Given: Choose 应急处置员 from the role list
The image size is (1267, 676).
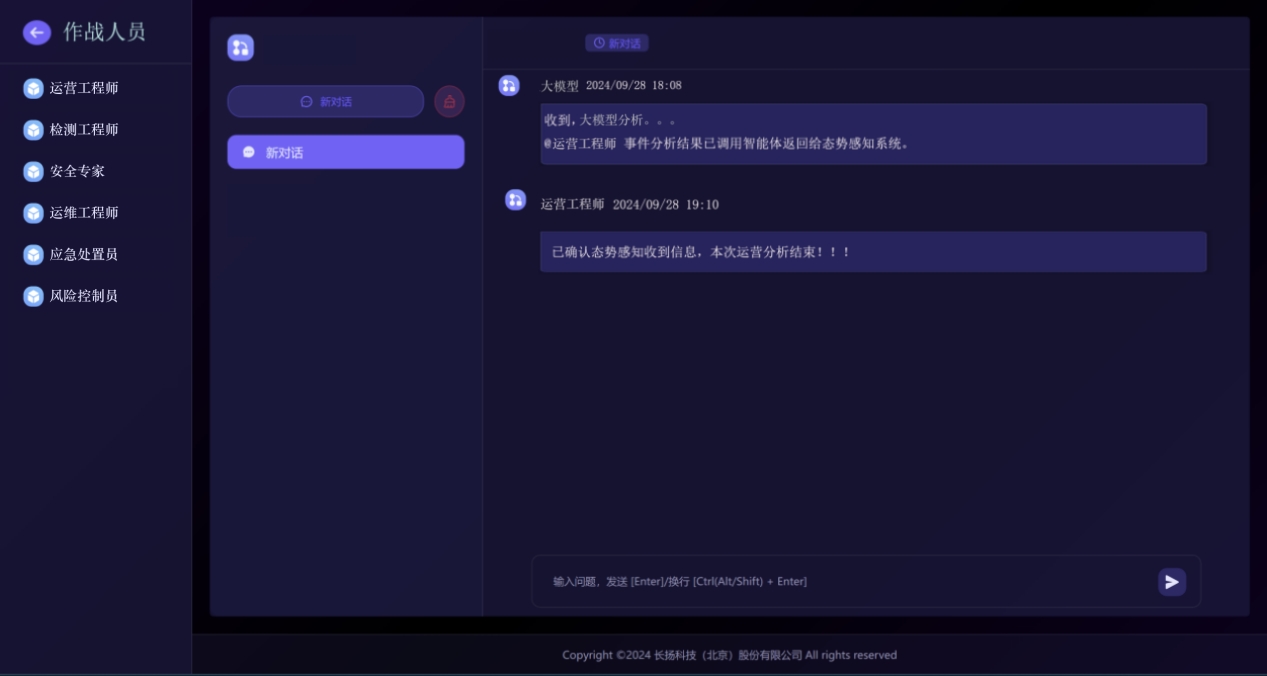Looking at the screenshot, I should click(84, 255).
